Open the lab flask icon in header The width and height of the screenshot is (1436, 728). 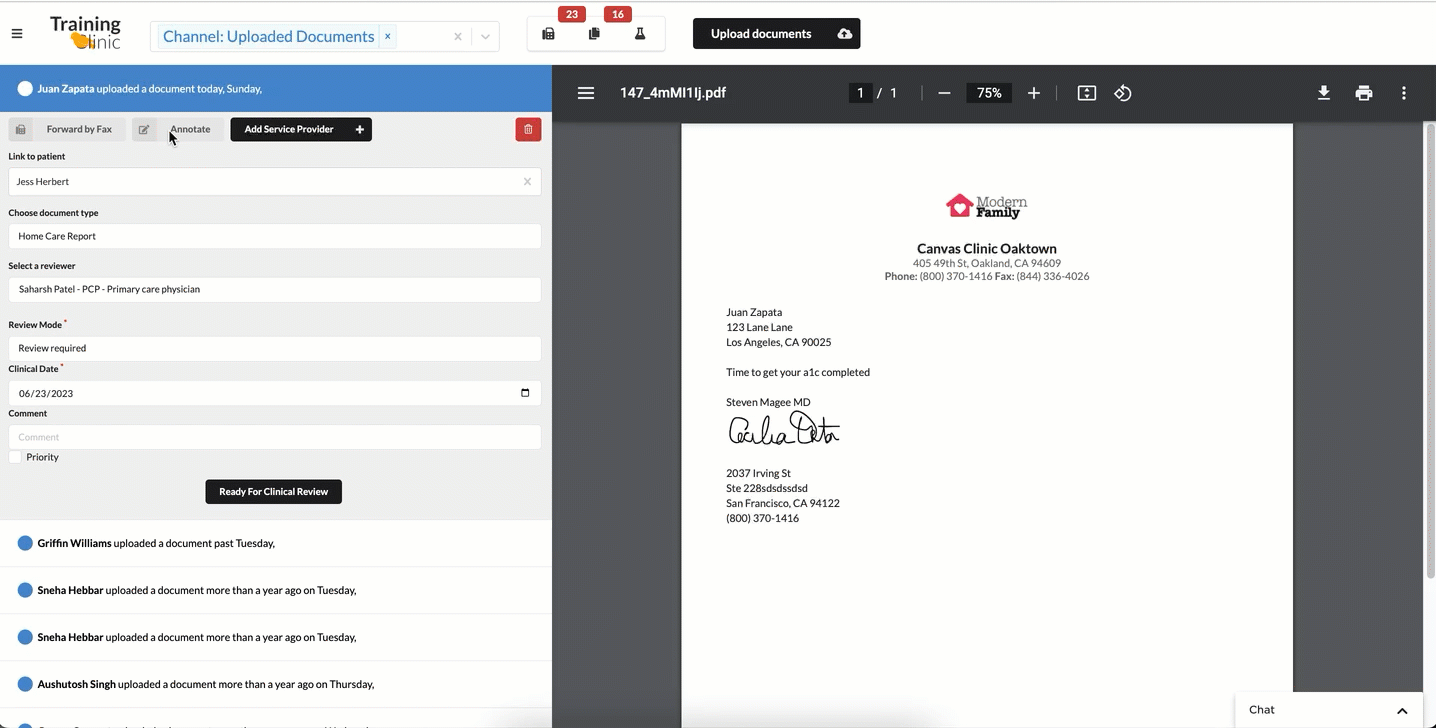tap(640, 34)
